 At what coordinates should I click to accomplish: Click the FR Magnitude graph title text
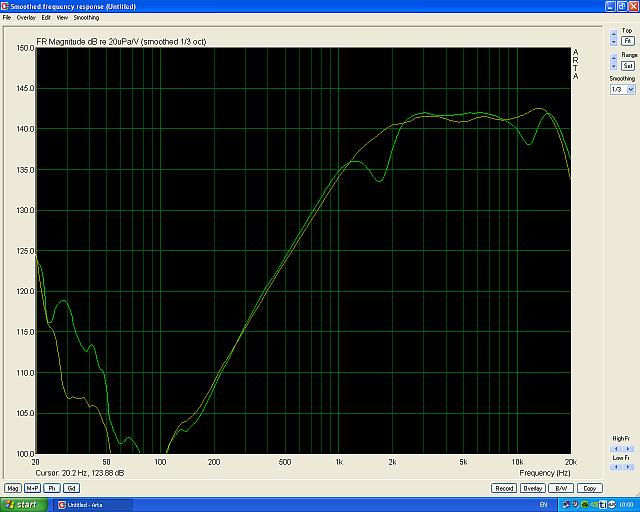coord(121,42)
